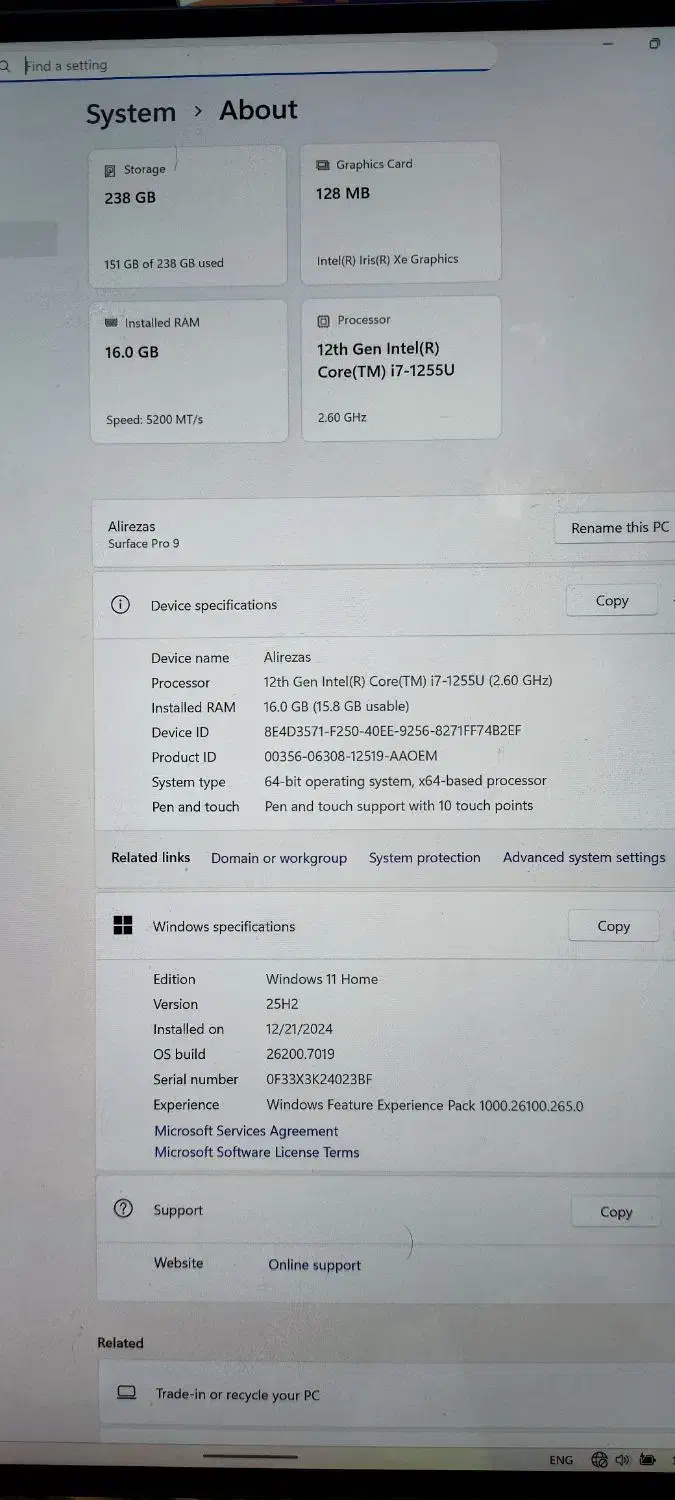675x1500 pixels.
Task: Click the network globe icon in the taskbar
Action: 599,1460
